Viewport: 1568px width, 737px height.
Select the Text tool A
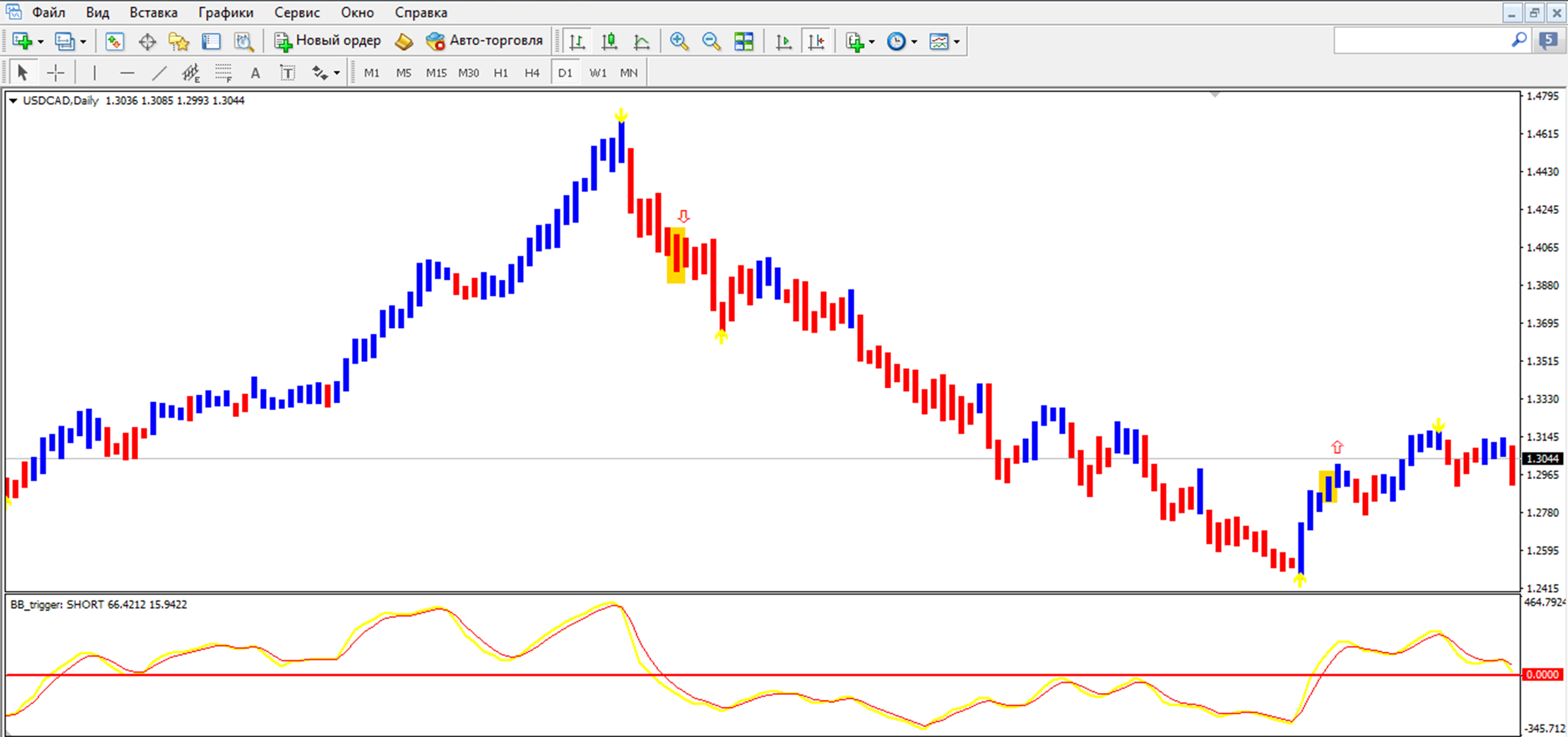(x=255, y=73)
